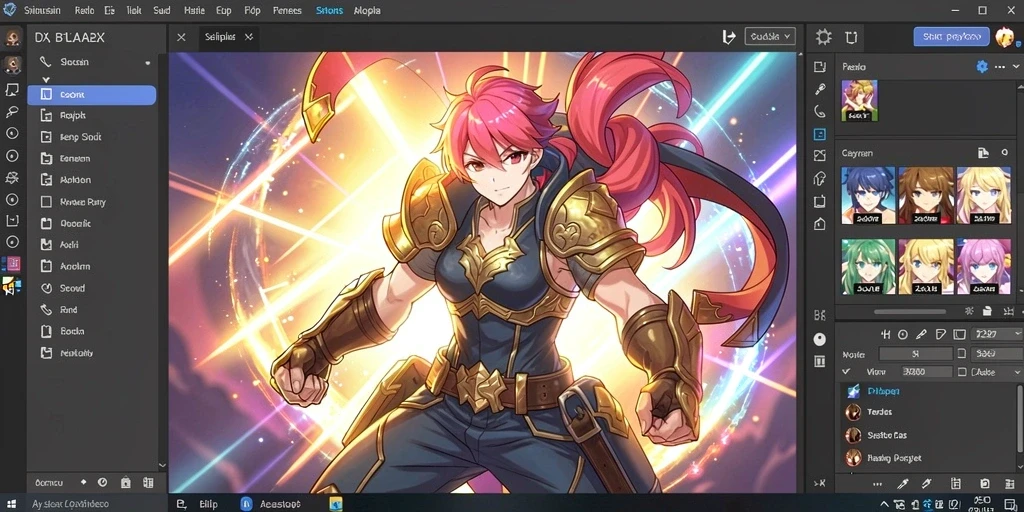The height and width of the screenshot is (512, 1024).
Task: Select the eyedropper icon in the bottom-right toolbar
Action: (x=903, y=484)
